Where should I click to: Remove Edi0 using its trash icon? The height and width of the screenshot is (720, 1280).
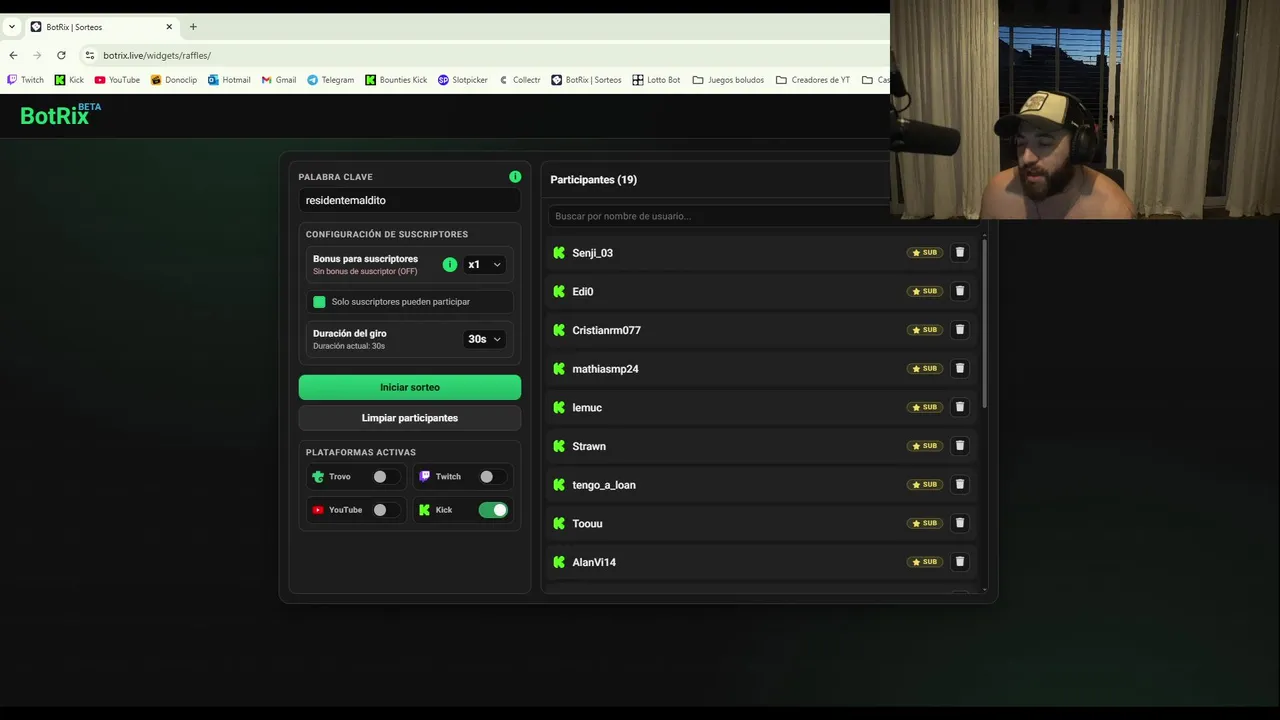[x=959, y=291]
